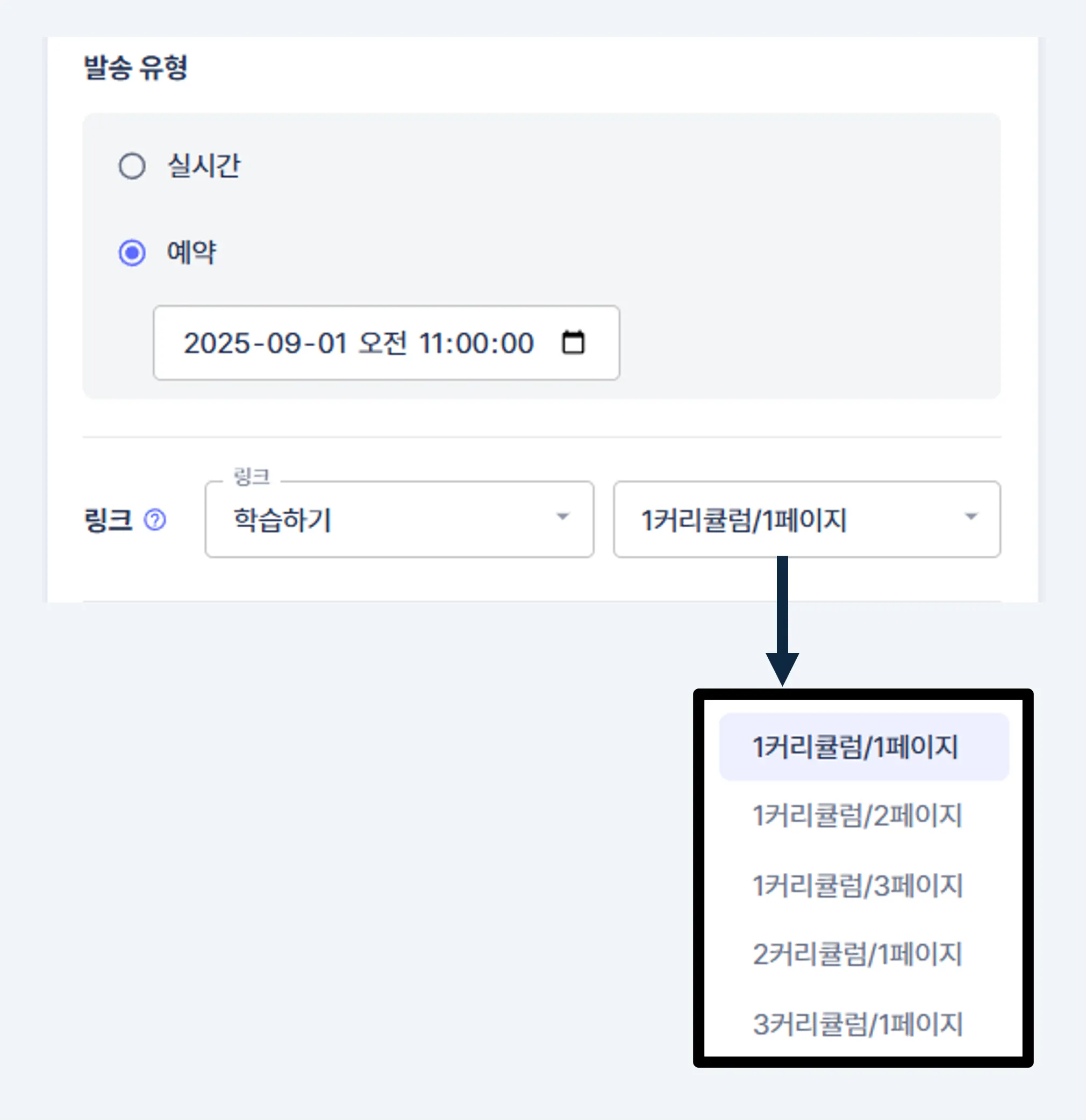Viewport: 1086px width, 1120px height.
Task: Click the 오전 AM/PM segment in date field
Action: coord(383,343)
